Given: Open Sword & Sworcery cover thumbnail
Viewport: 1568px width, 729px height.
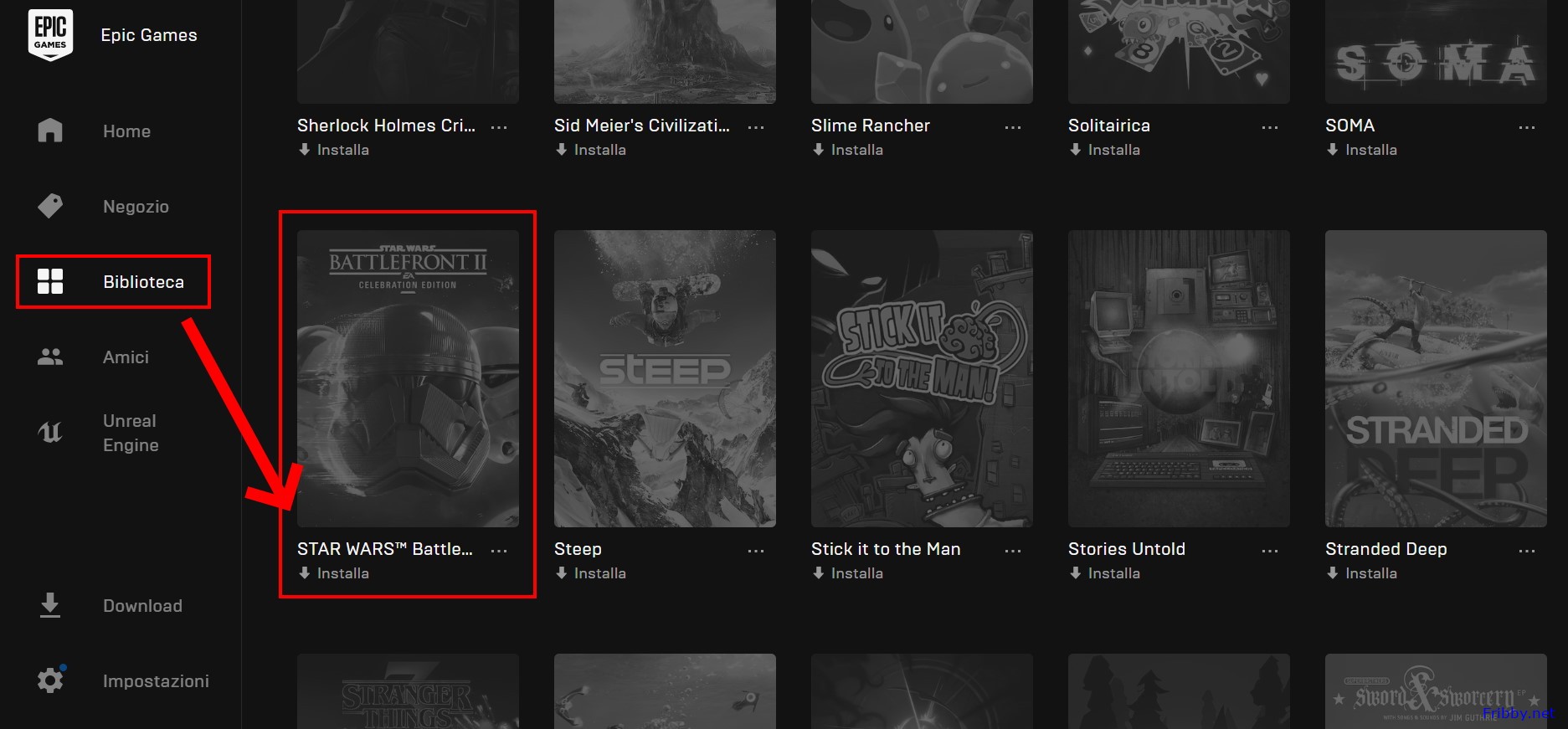Looking at the screenshot, I should 1436,691.
